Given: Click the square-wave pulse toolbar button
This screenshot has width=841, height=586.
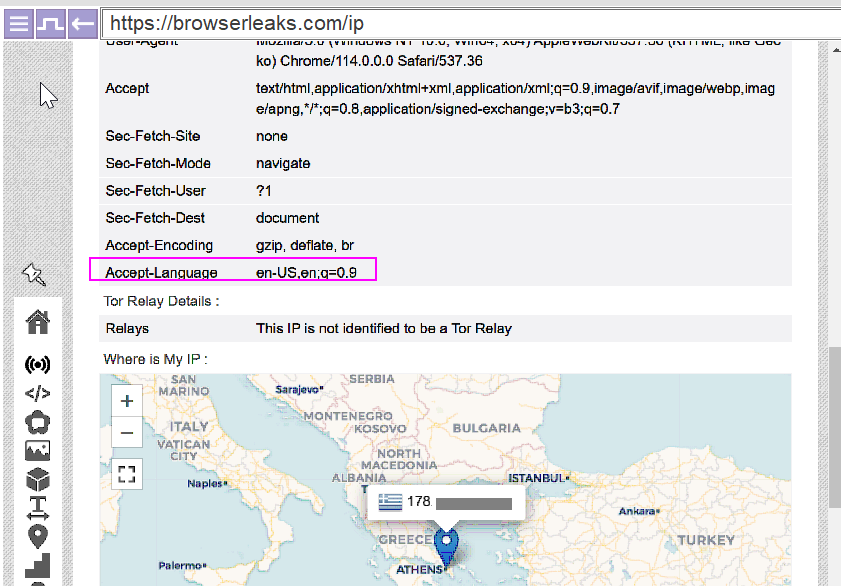Looking at the screenshot, I should pyautogui.click(x=50, y=23).
